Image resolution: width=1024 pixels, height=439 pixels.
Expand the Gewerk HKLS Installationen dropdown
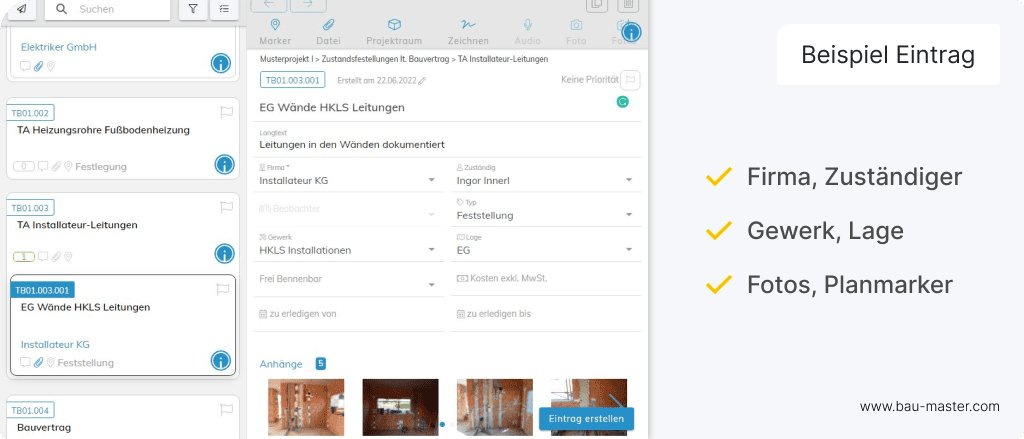coord(431,250)
